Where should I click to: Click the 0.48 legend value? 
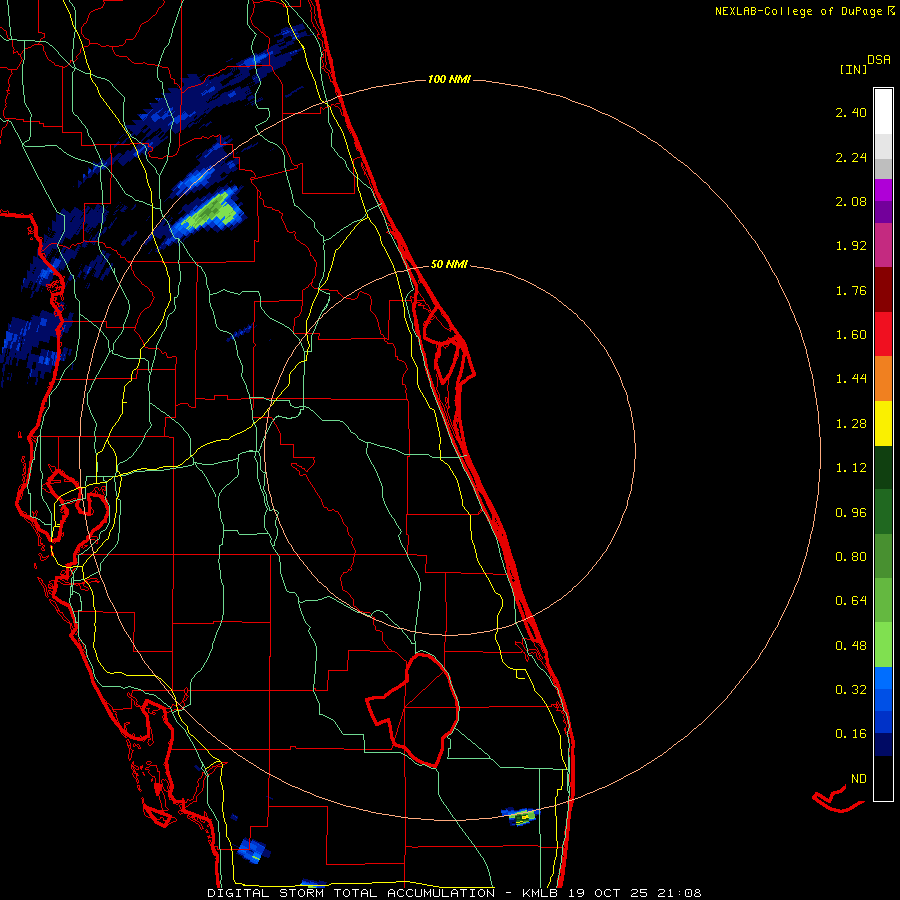pos(851,646)
